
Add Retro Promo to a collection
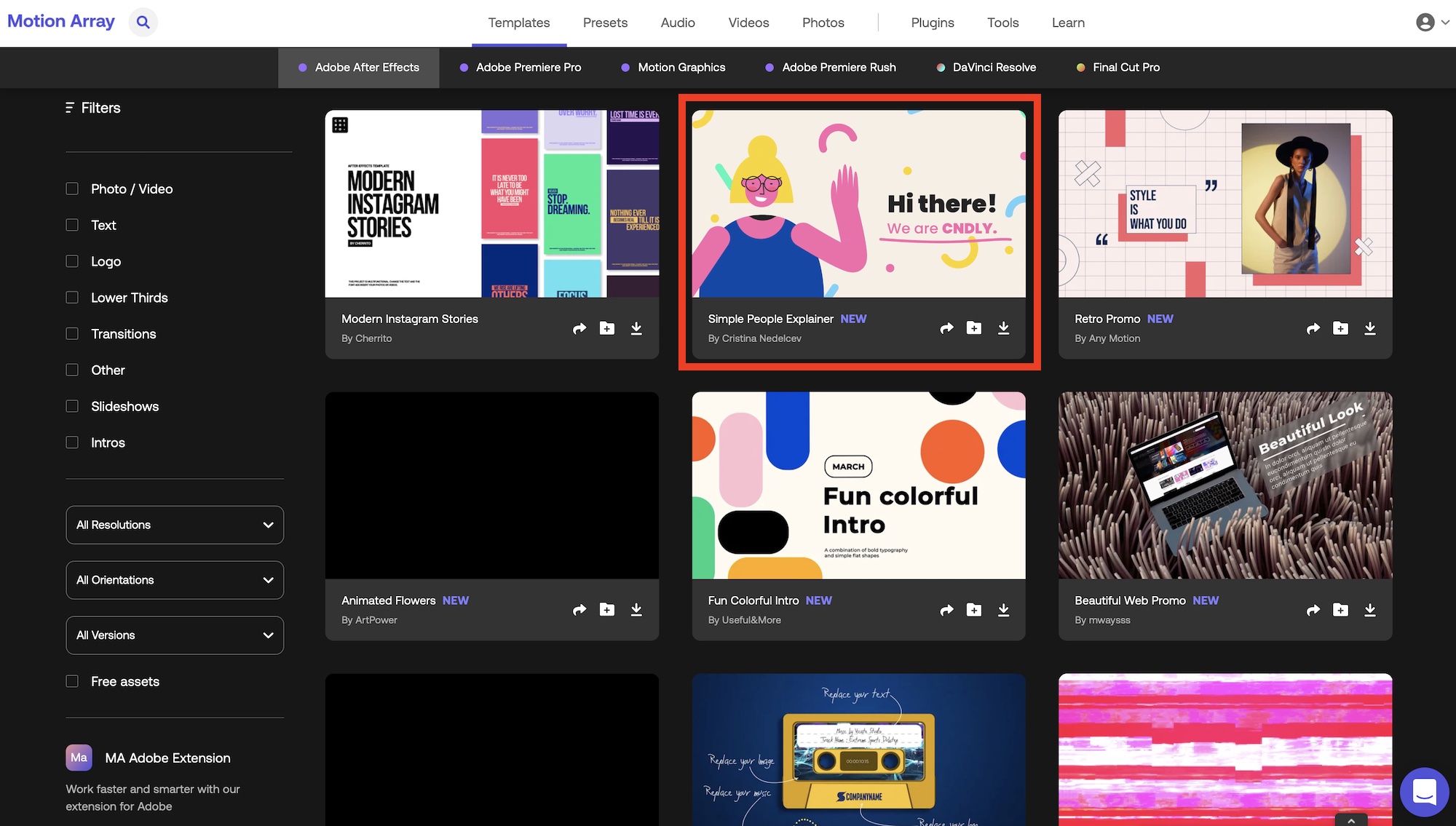[1340, 328]
